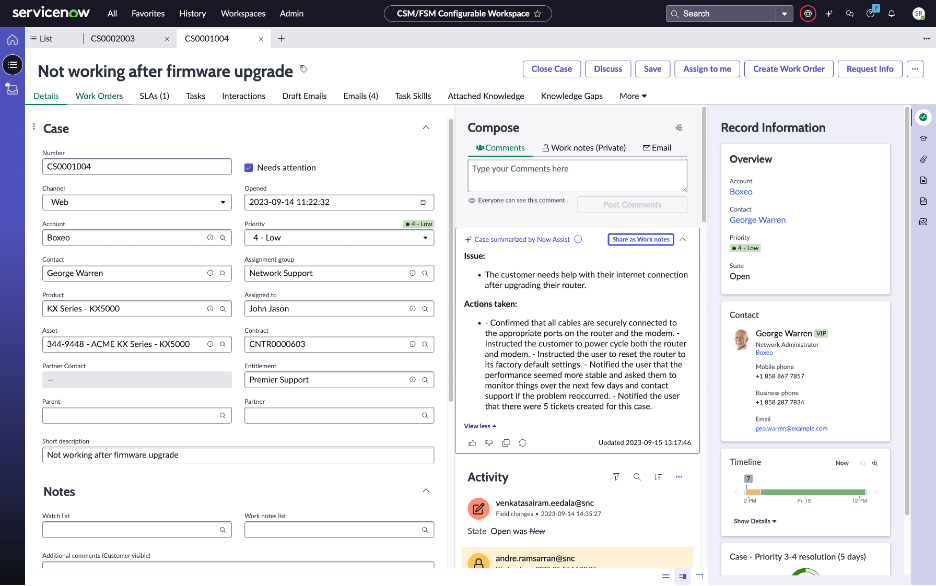Copy the Now Assist summary text

(506, 442)
